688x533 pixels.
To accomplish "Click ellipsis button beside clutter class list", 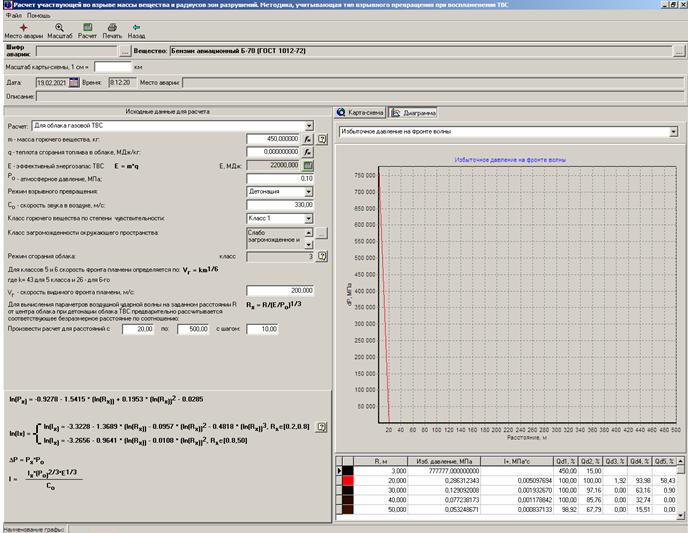I will pyautogui.click(x=322, y=234).
